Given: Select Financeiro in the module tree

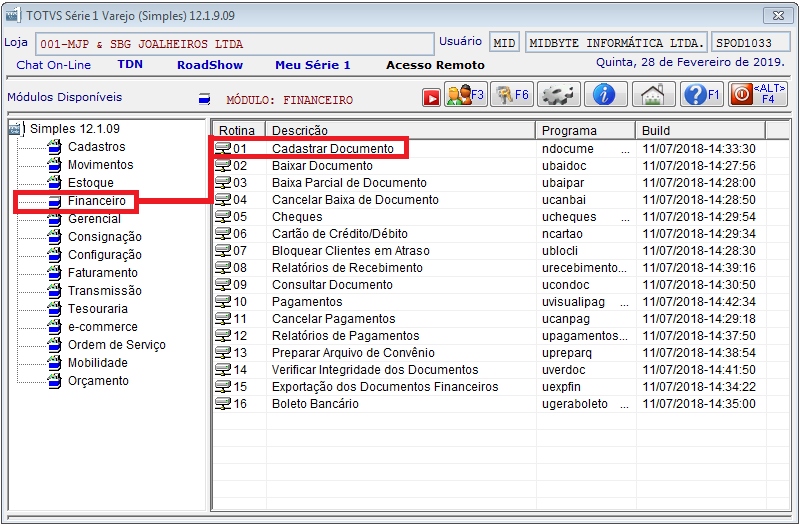Looking at the screenshot, I should 96,201.
